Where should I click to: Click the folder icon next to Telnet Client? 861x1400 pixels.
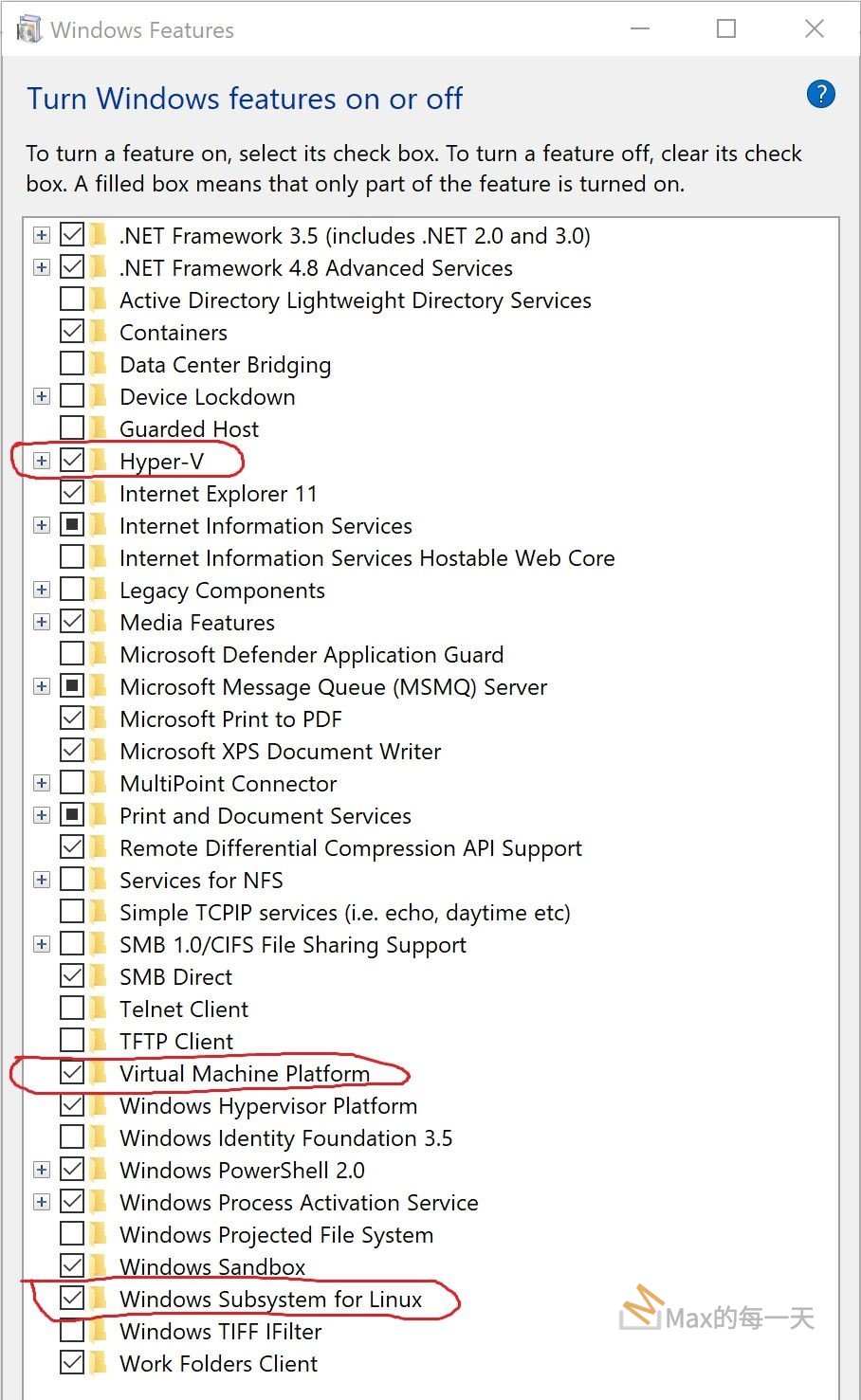(x=99, y=1008)
